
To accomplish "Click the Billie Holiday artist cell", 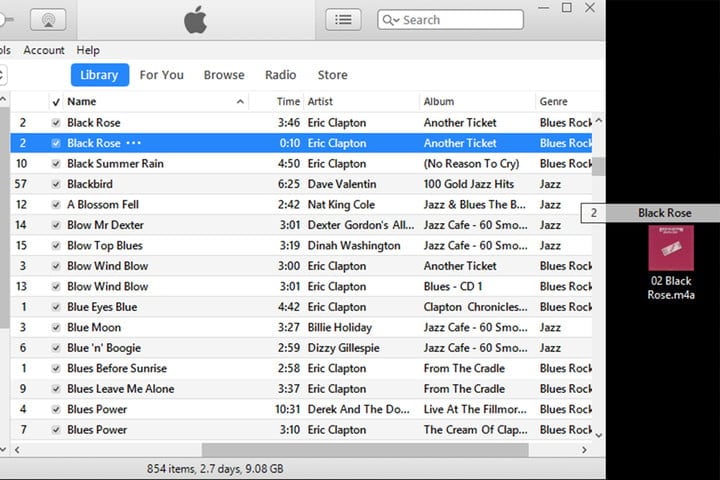I will click(339, 328).
